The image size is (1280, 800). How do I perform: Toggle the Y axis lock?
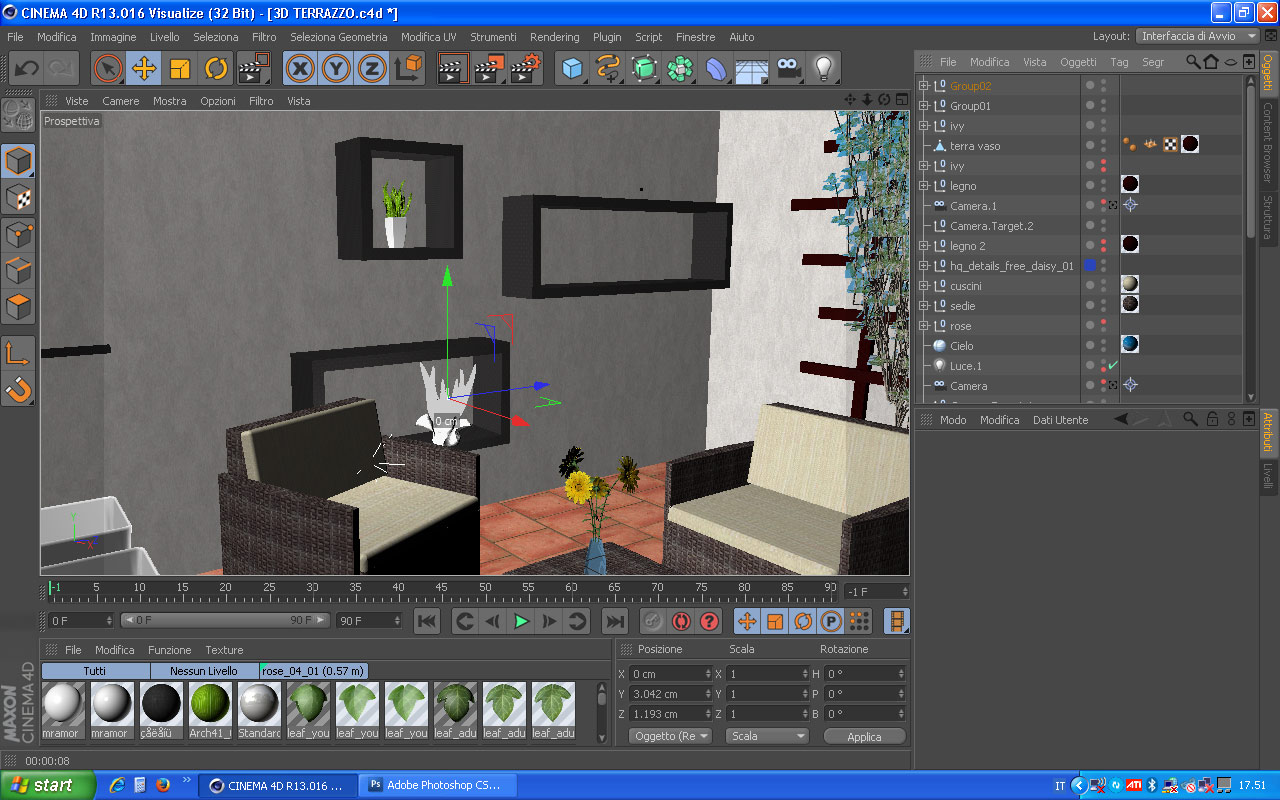coord(336,69)
